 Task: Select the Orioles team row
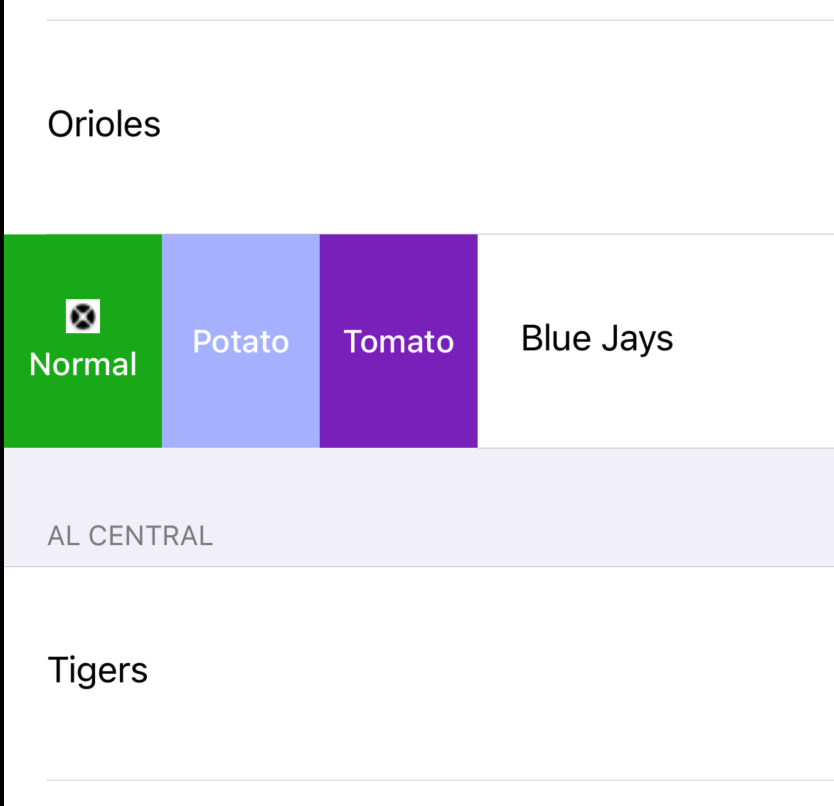[419, 127]
